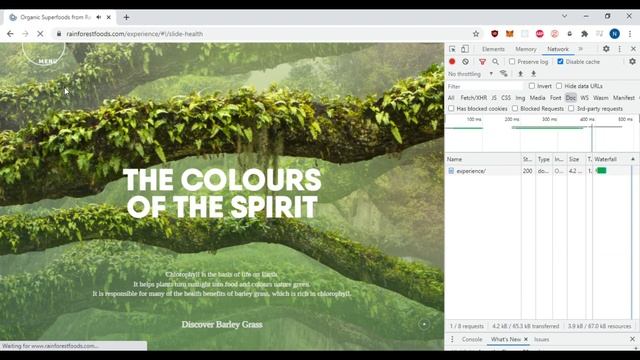The width and height of the screenshot is (640, 360).
Task: Import HAR file upload arrow
Action: pos(520,73)
